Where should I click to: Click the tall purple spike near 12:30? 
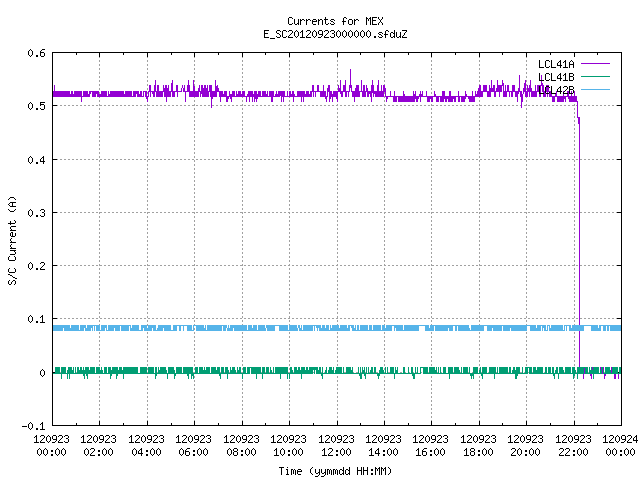[x=350, y=80]
